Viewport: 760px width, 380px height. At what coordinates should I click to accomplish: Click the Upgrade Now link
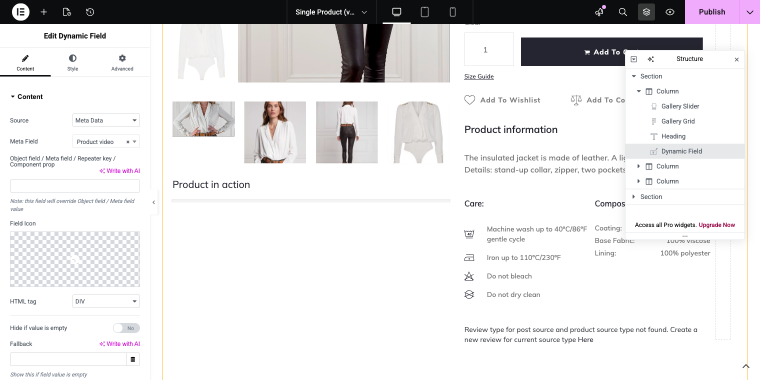[x=716, y=225]
